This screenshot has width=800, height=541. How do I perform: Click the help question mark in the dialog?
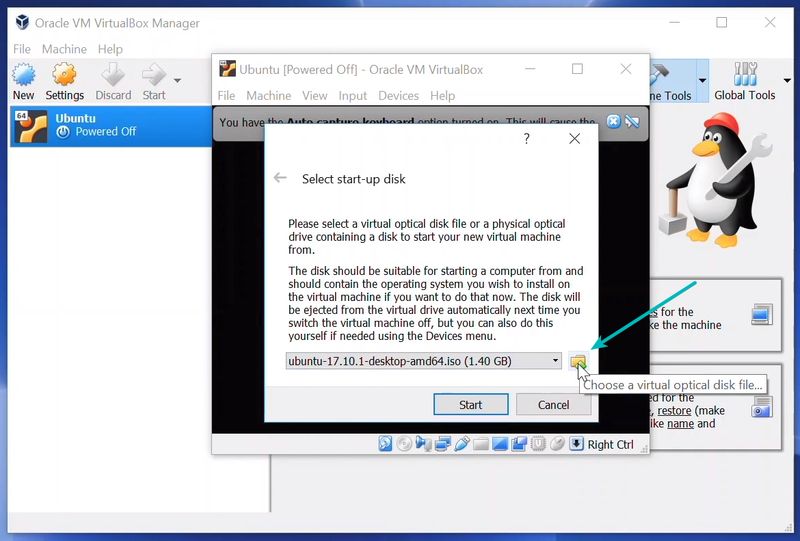tap(527, 138)
